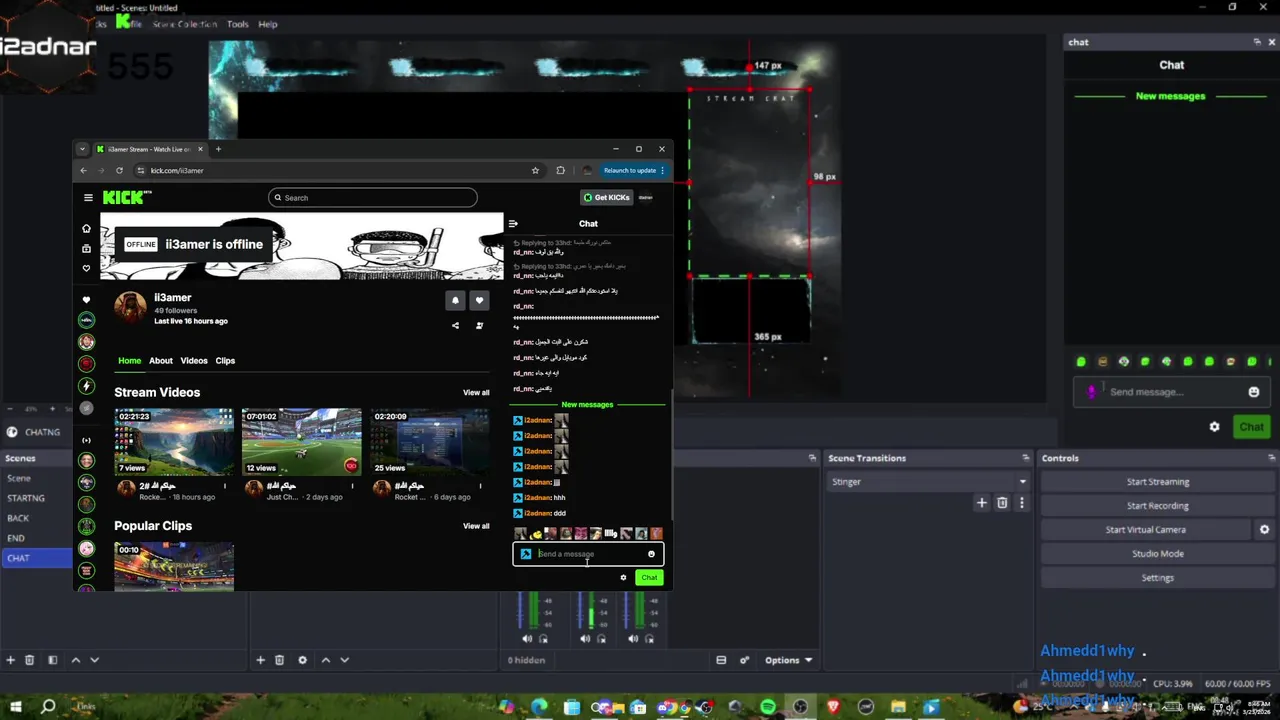Click the share icon under the bell
Screen dimensions: 1280x720
coord(455,325)
